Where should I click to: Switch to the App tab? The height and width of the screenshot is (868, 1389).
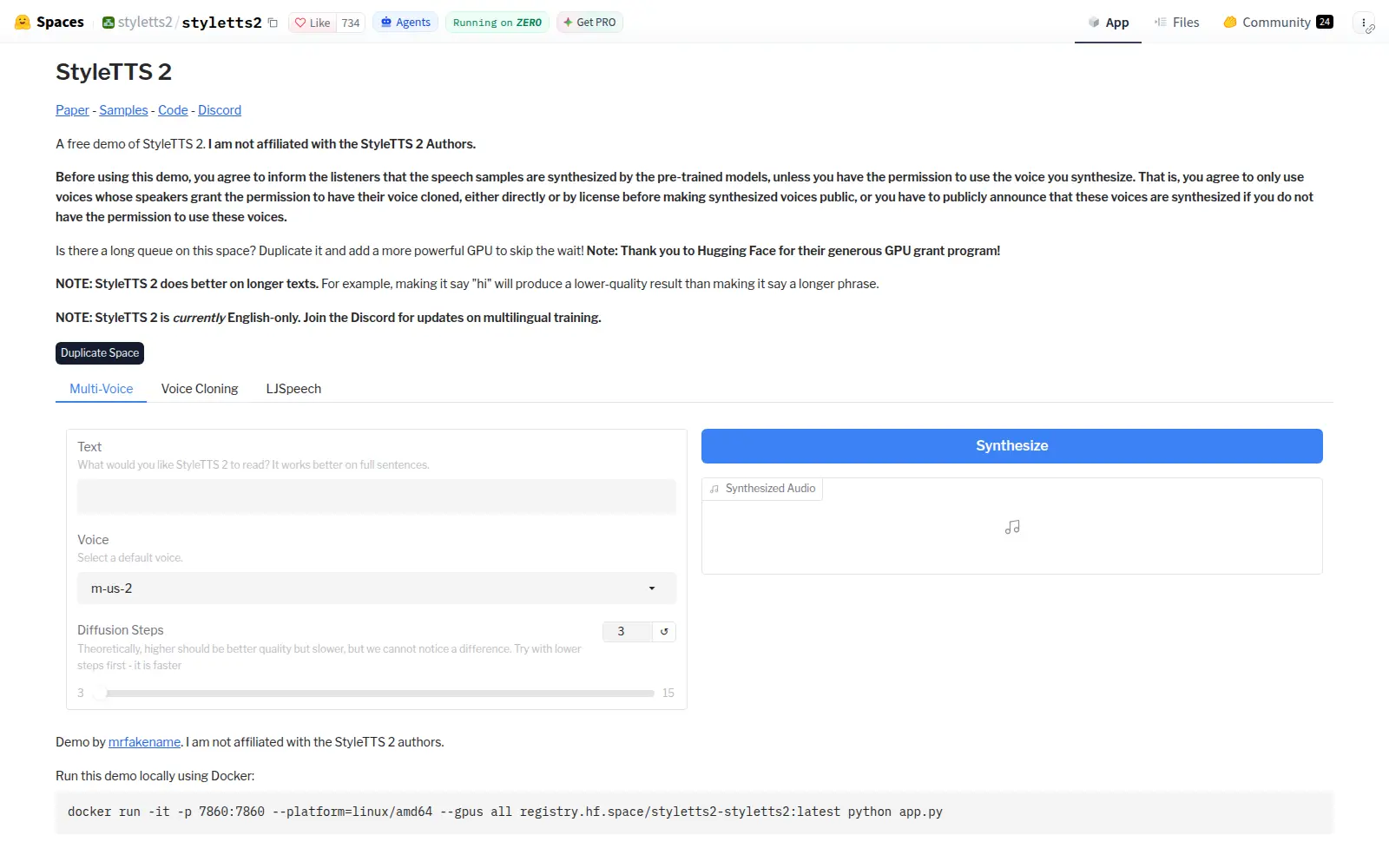[1108, 23]
